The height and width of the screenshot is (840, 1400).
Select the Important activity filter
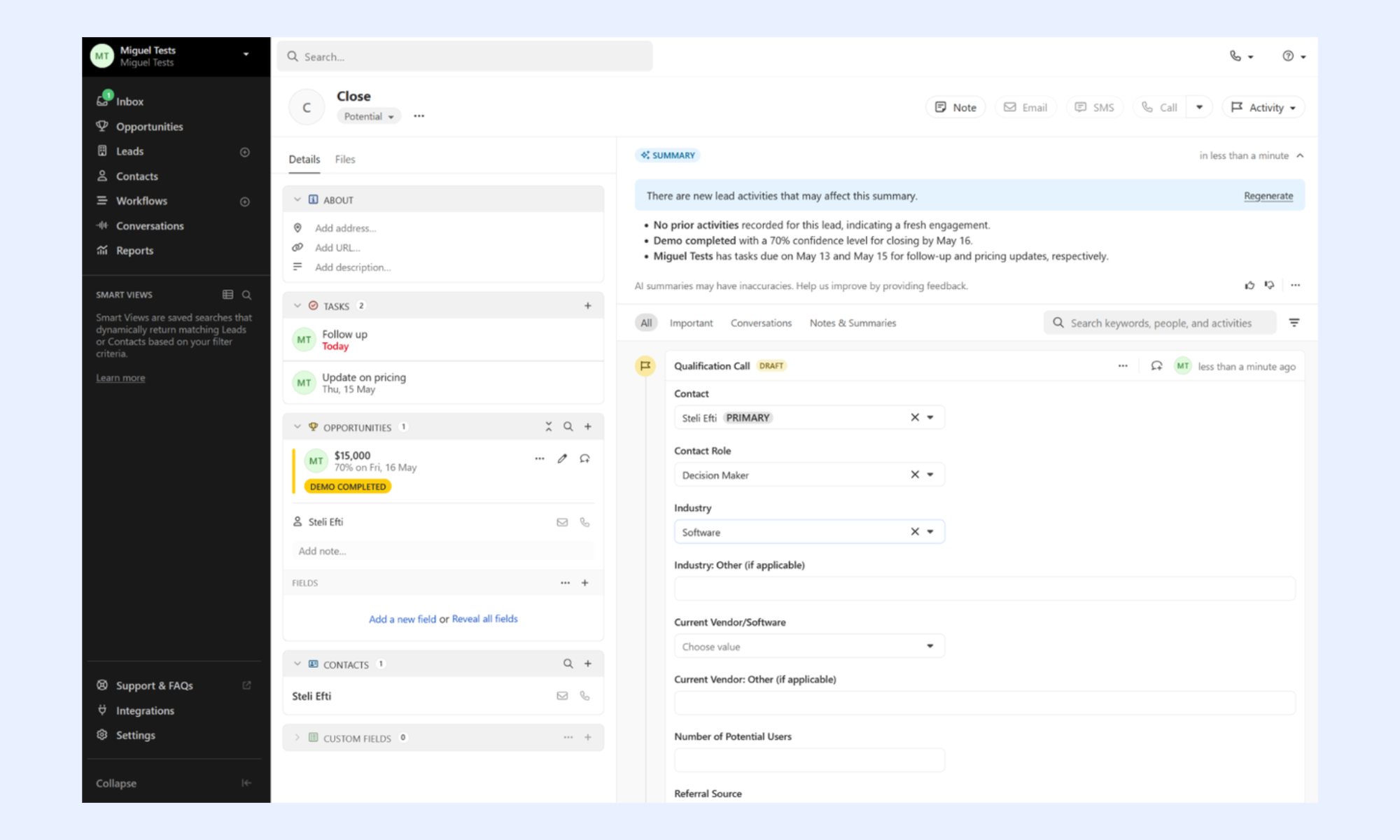point(691,323)
